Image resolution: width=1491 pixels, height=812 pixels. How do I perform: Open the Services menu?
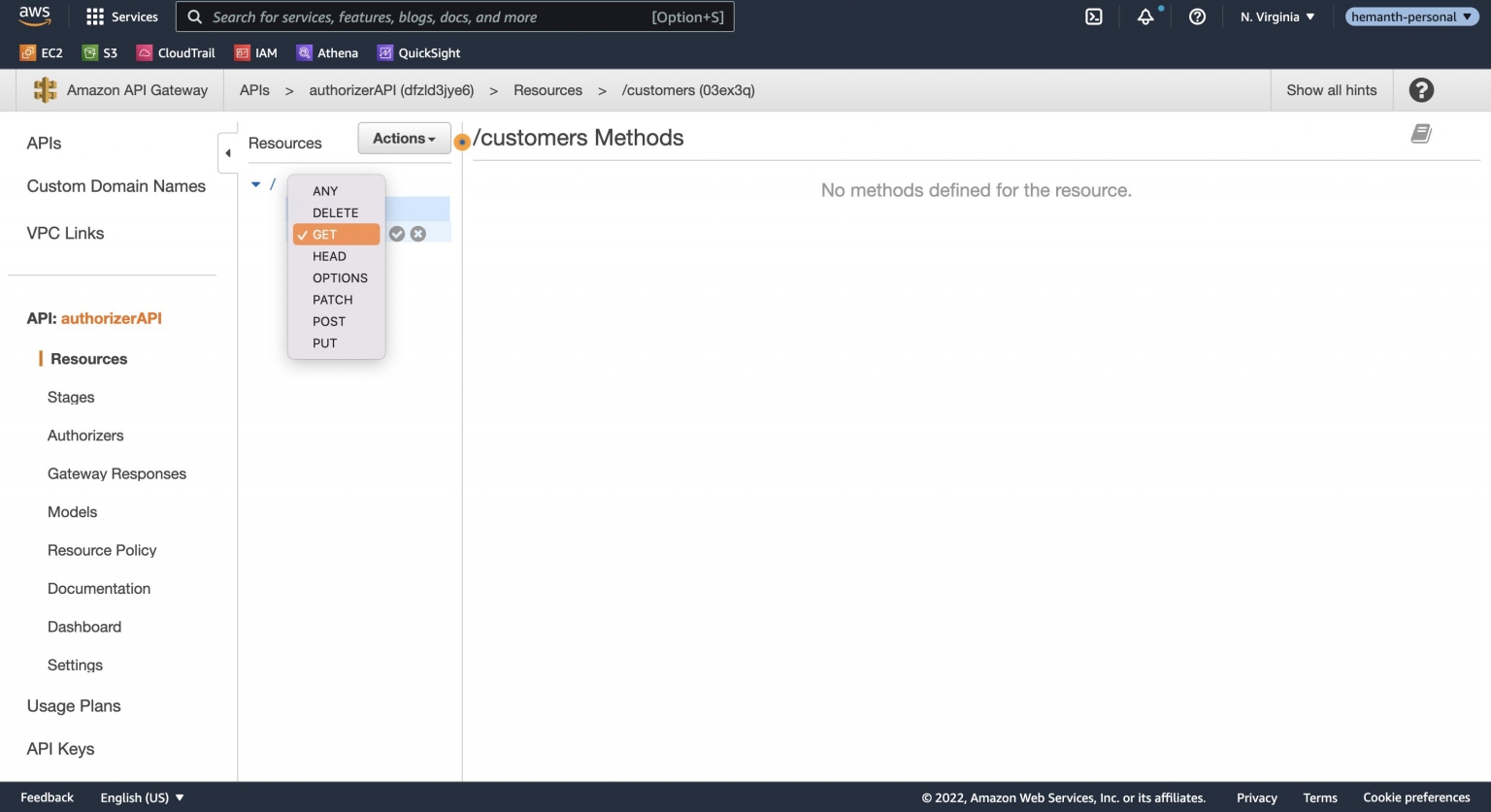point(121,16)
